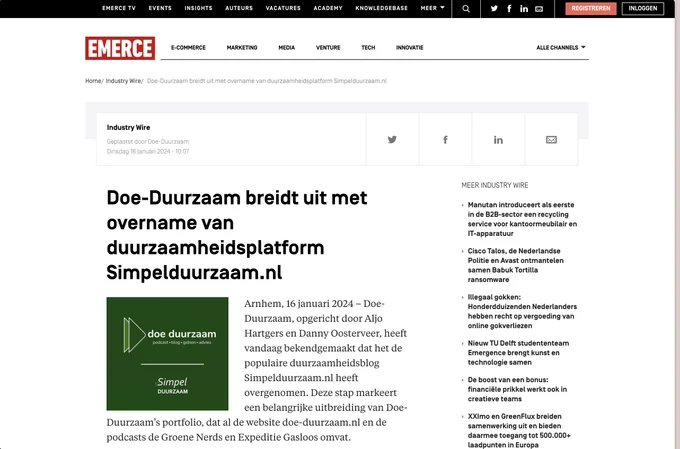Click the REGISTREREN button
The width and height of the screenshot is (680, 449).
(x=591, y=8)
